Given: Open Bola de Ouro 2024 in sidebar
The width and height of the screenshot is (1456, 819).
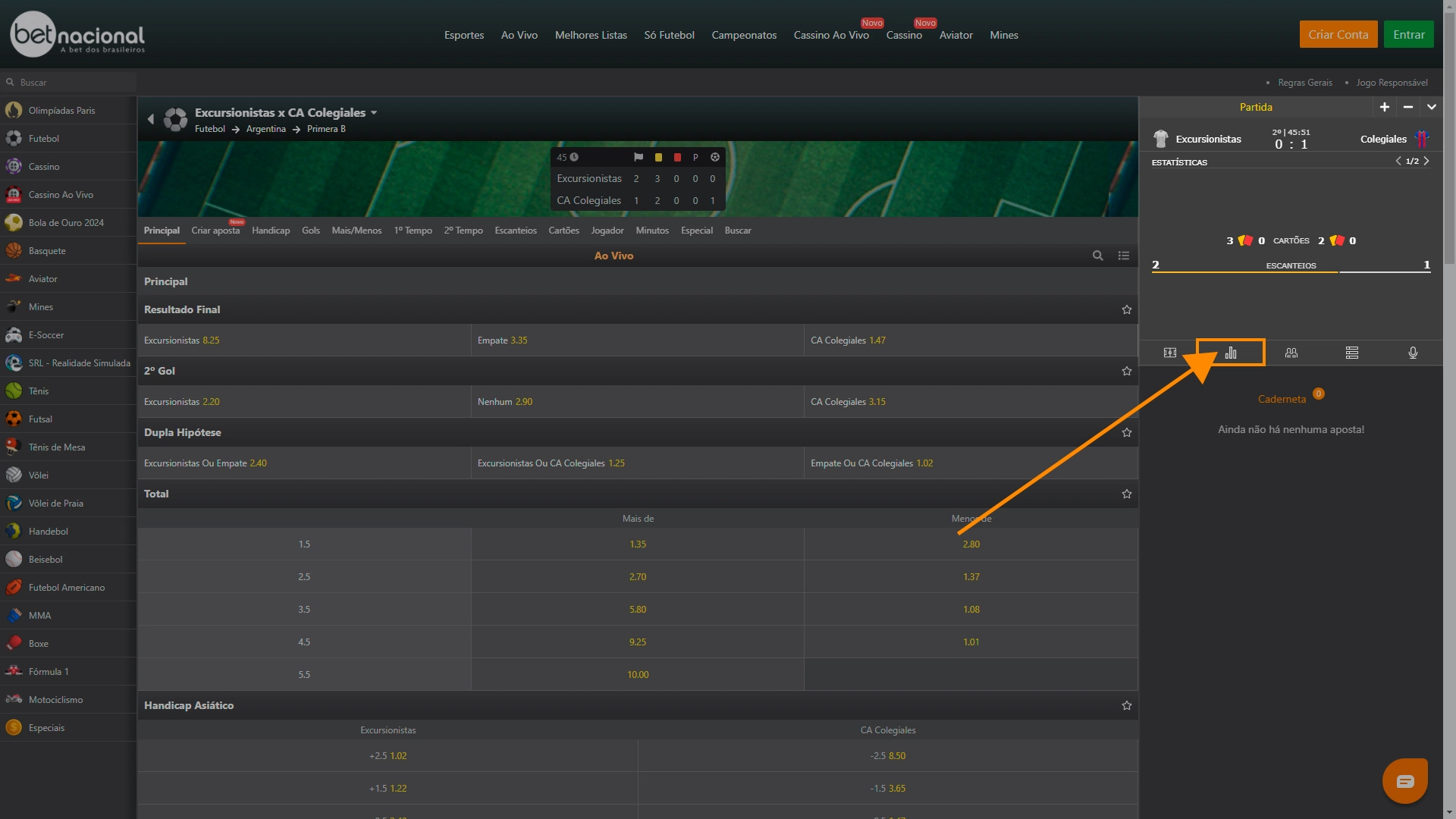Looking at the screenshot, I should (68, 222).
